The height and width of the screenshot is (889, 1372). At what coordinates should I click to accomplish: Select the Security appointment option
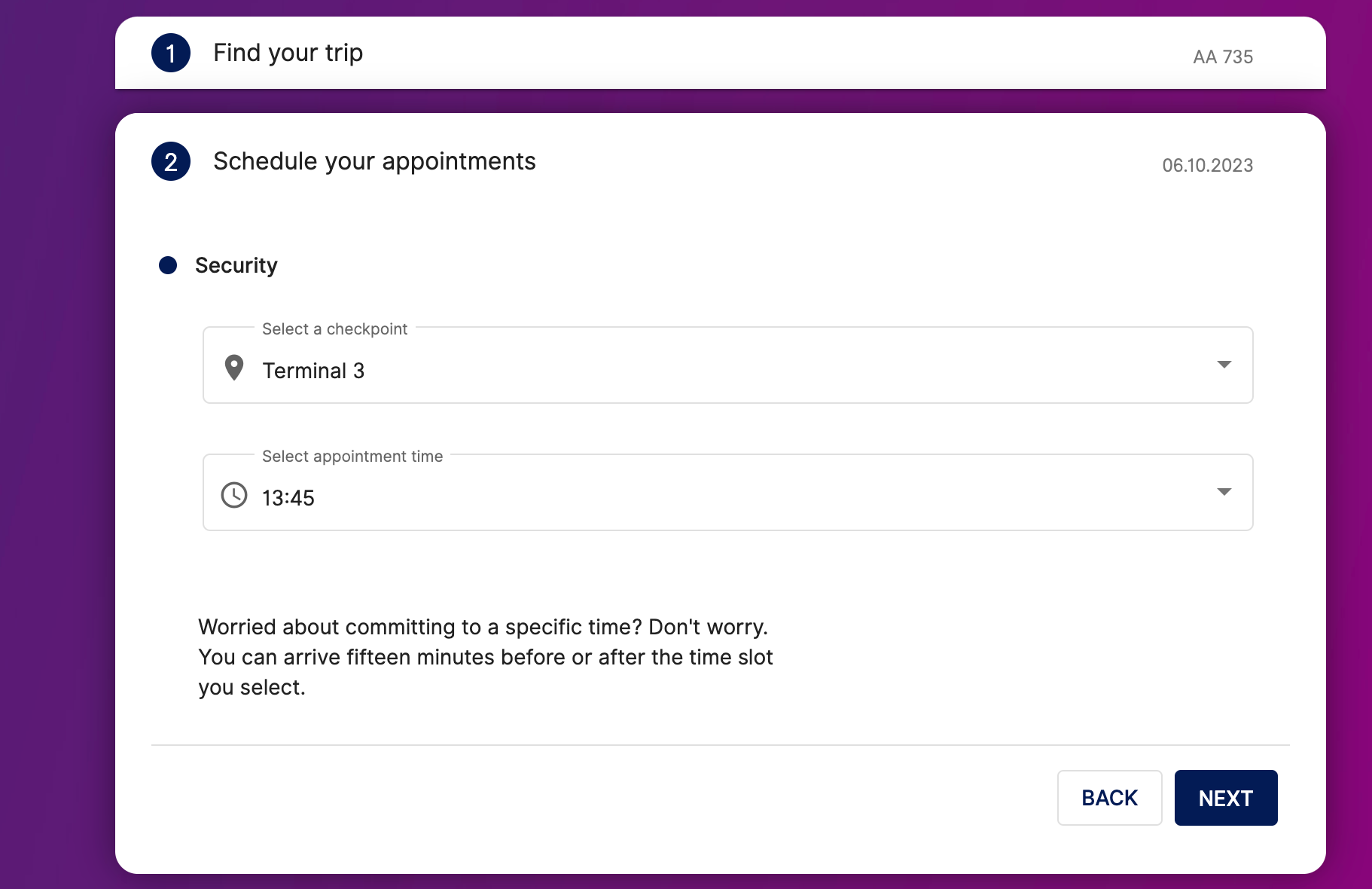click(236, 265)
